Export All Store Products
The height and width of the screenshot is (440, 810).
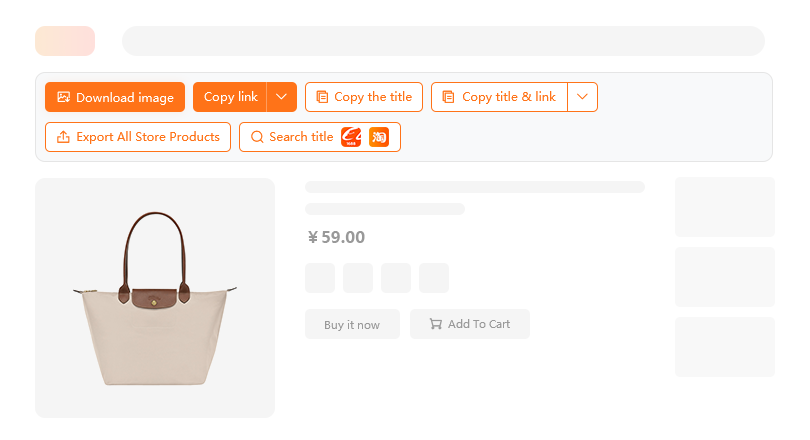138,137
